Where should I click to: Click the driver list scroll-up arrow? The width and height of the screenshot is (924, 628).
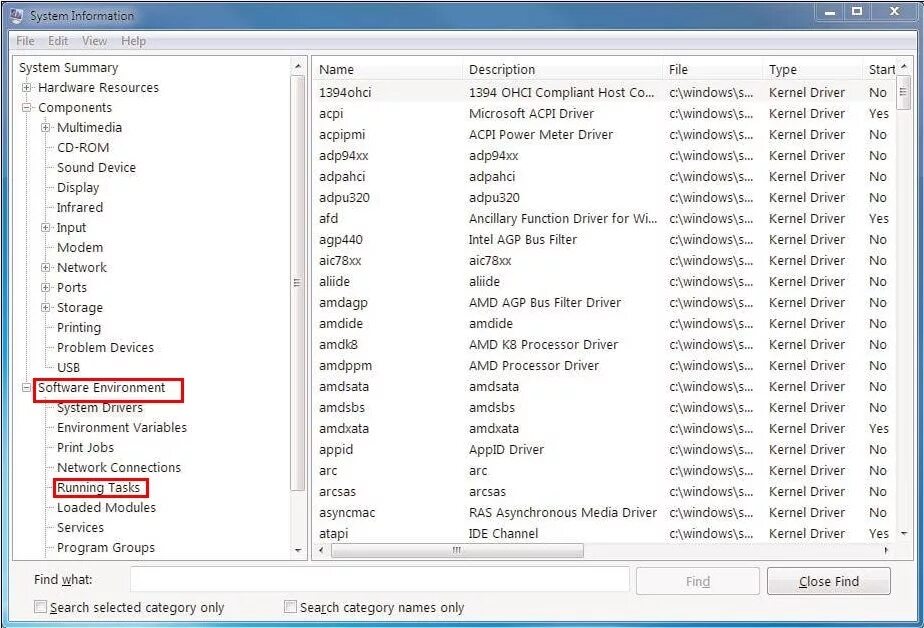(903, 66)
